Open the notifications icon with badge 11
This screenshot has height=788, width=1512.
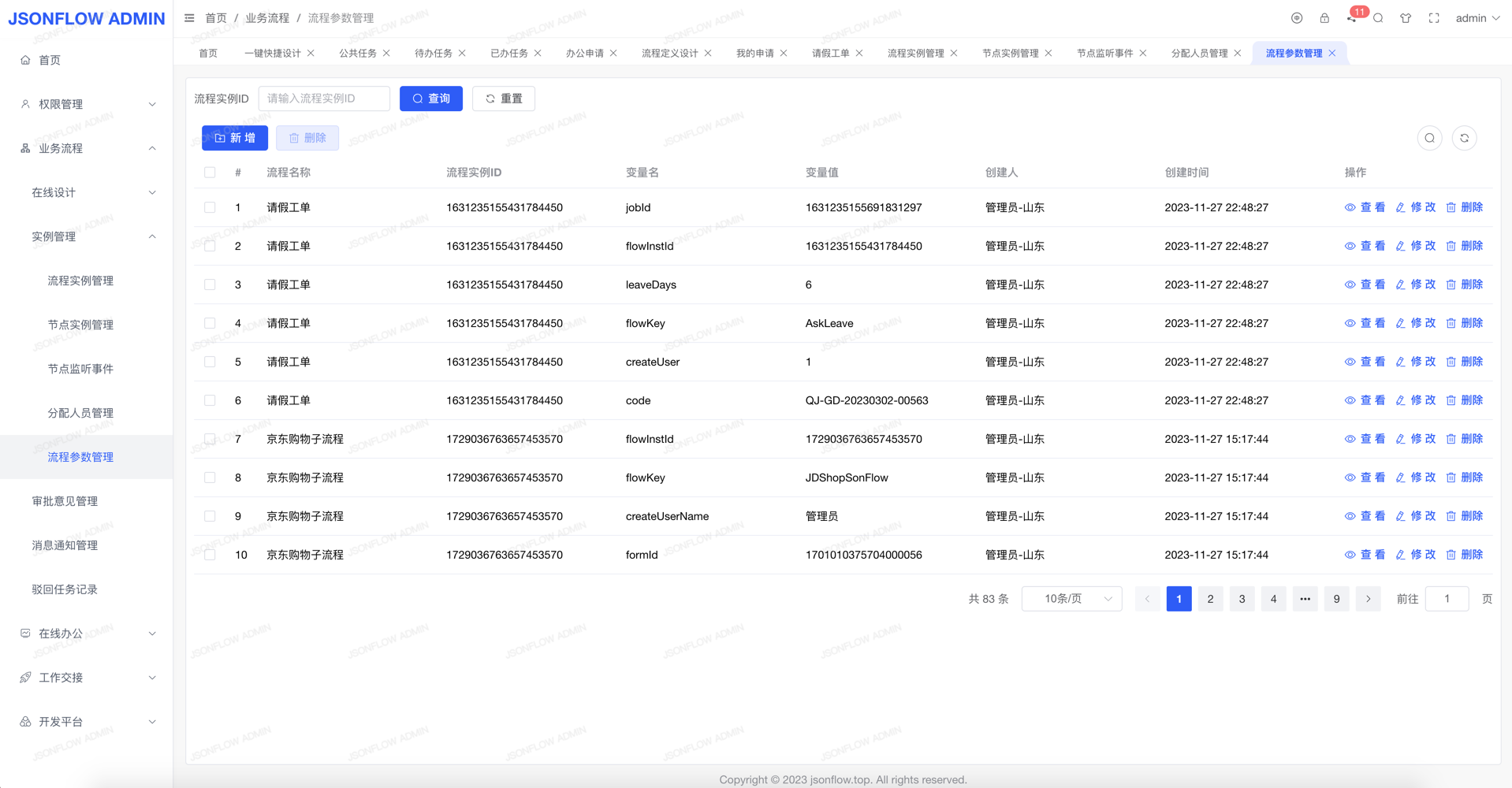(x=1352, y=18)
